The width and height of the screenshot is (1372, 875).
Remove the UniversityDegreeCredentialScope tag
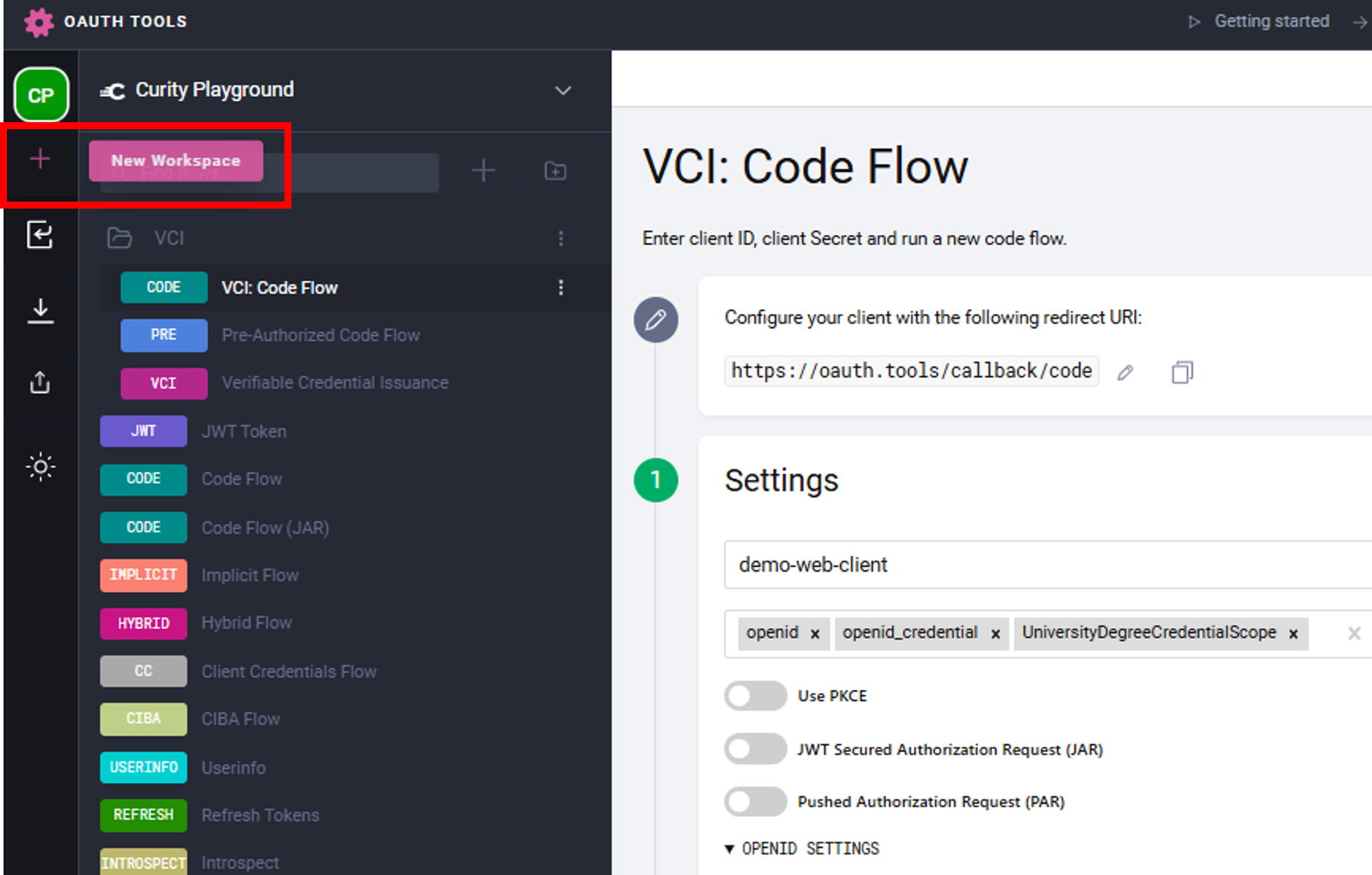pos(1293,633)
